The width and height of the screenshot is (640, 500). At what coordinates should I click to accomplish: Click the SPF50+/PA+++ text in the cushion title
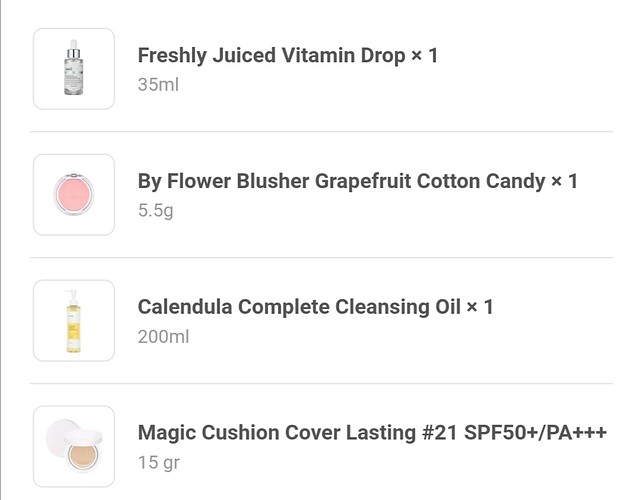(x=536, y=433)
